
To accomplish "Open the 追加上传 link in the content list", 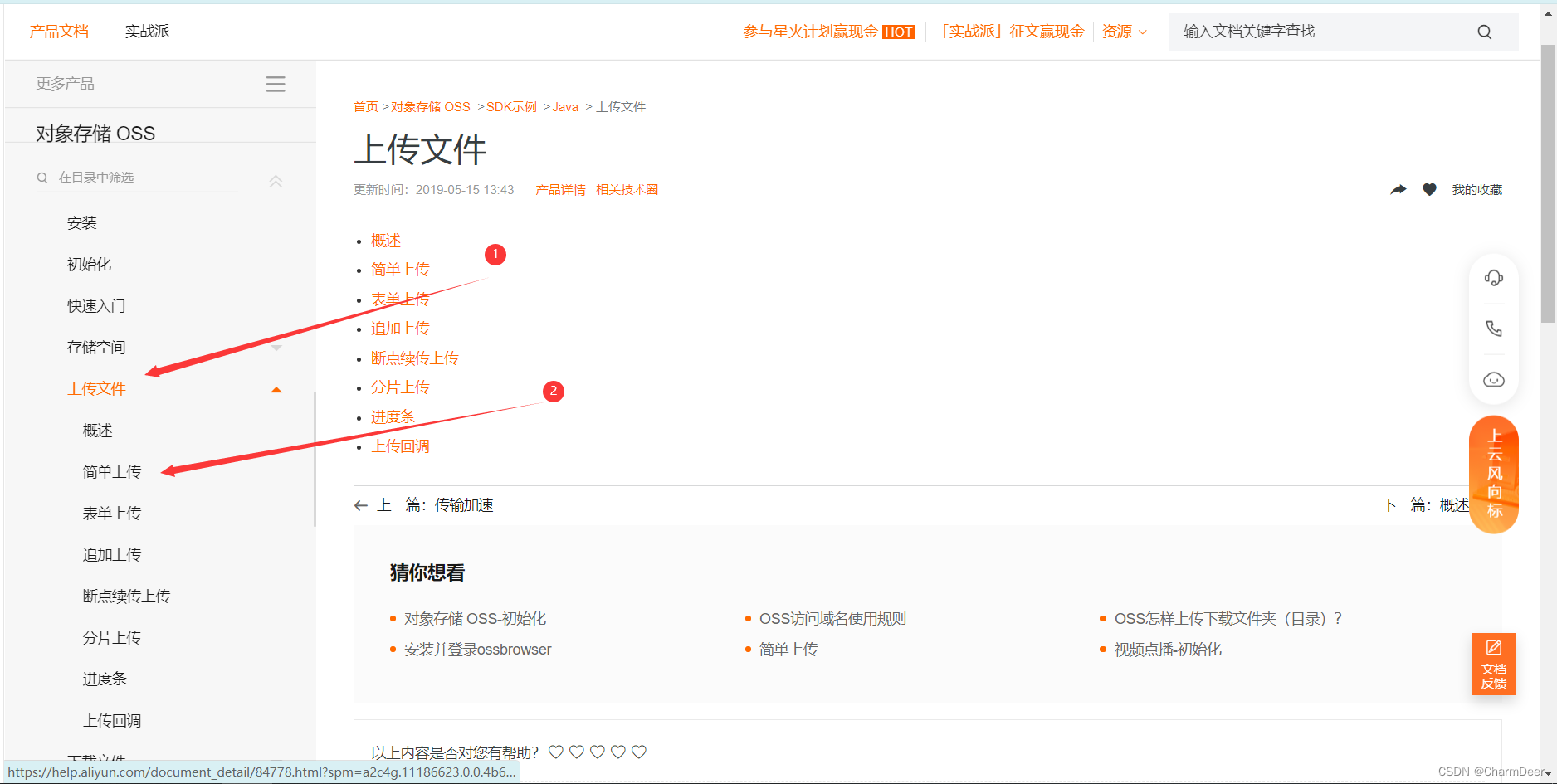I will (400, 329).
